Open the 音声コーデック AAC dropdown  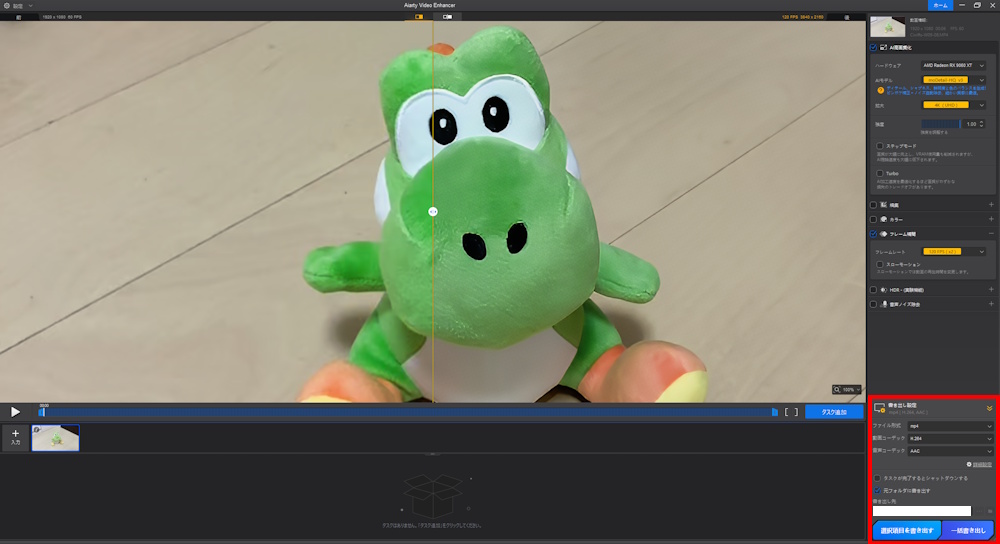coord(950,451)
